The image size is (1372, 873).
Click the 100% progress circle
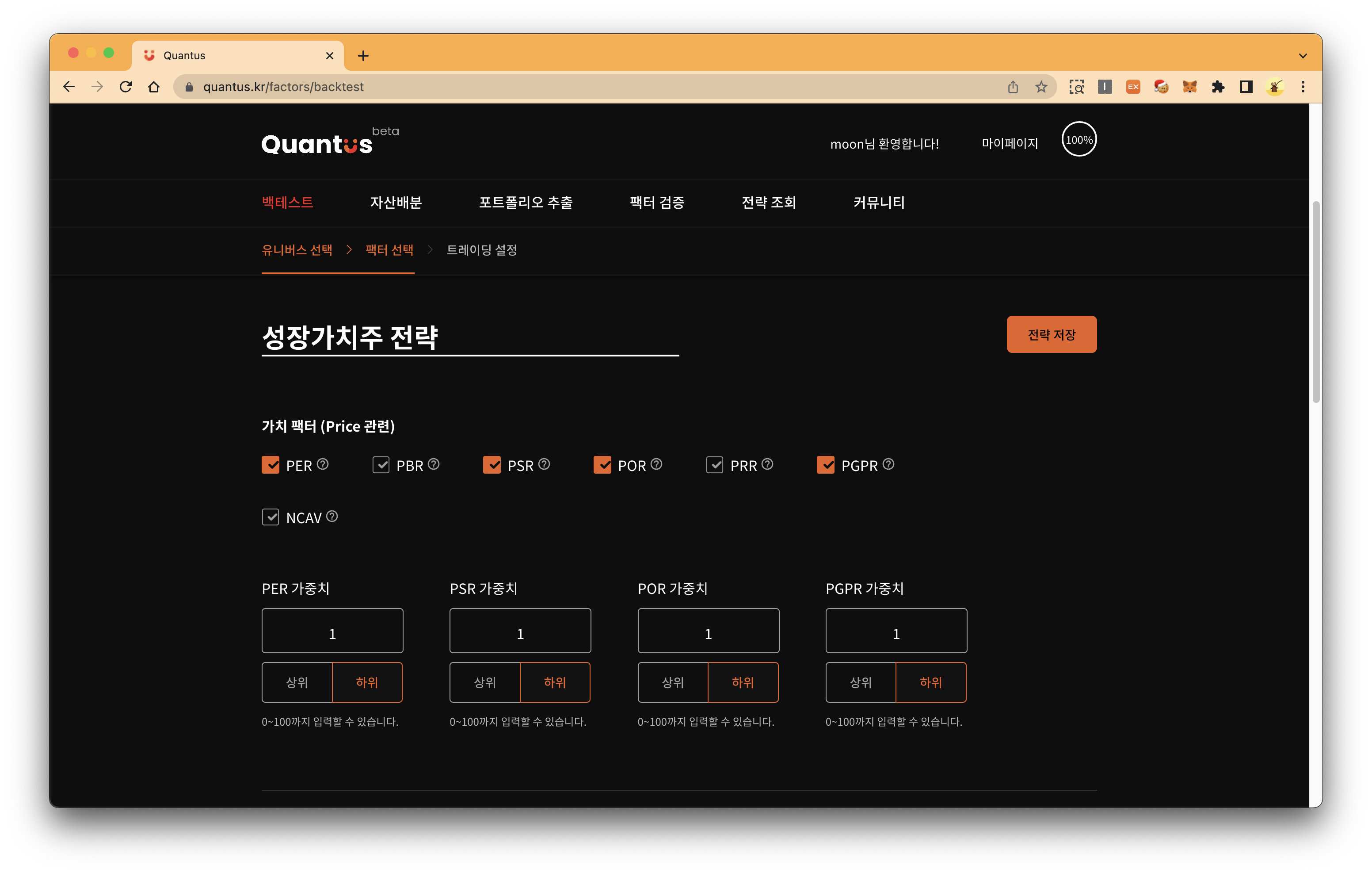(1078, 139)
